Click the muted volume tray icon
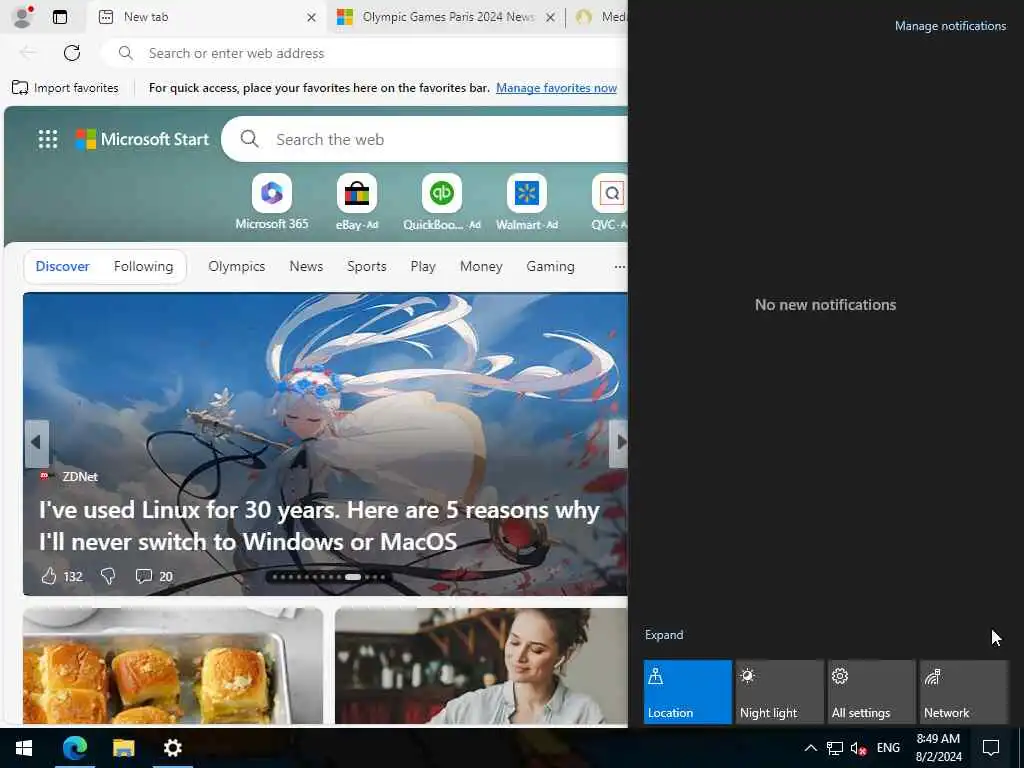This screenshot has width=1024, height=768. [858, 748]
